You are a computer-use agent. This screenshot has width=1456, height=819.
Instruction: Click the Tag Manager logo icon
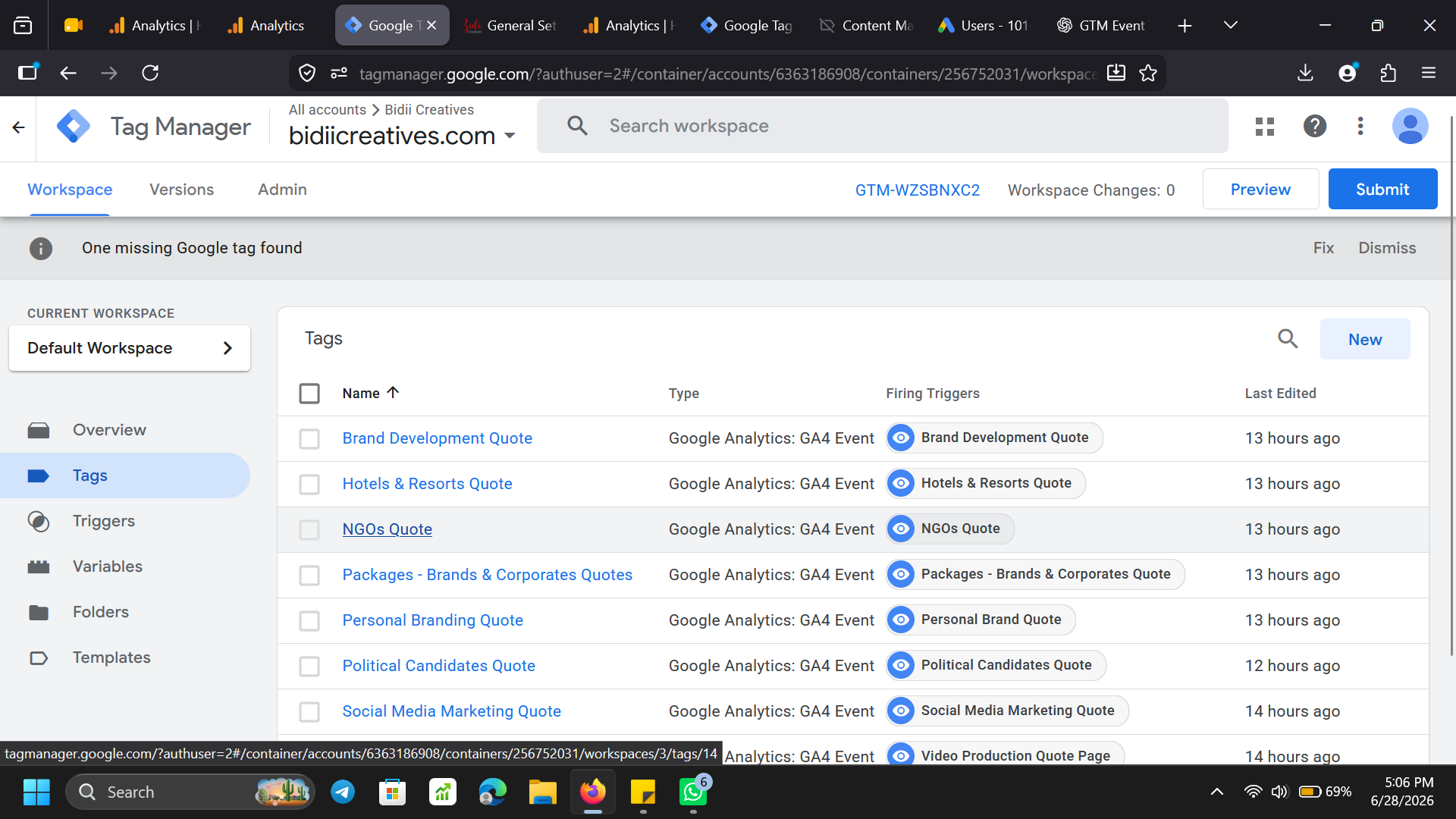pos(74,127)
